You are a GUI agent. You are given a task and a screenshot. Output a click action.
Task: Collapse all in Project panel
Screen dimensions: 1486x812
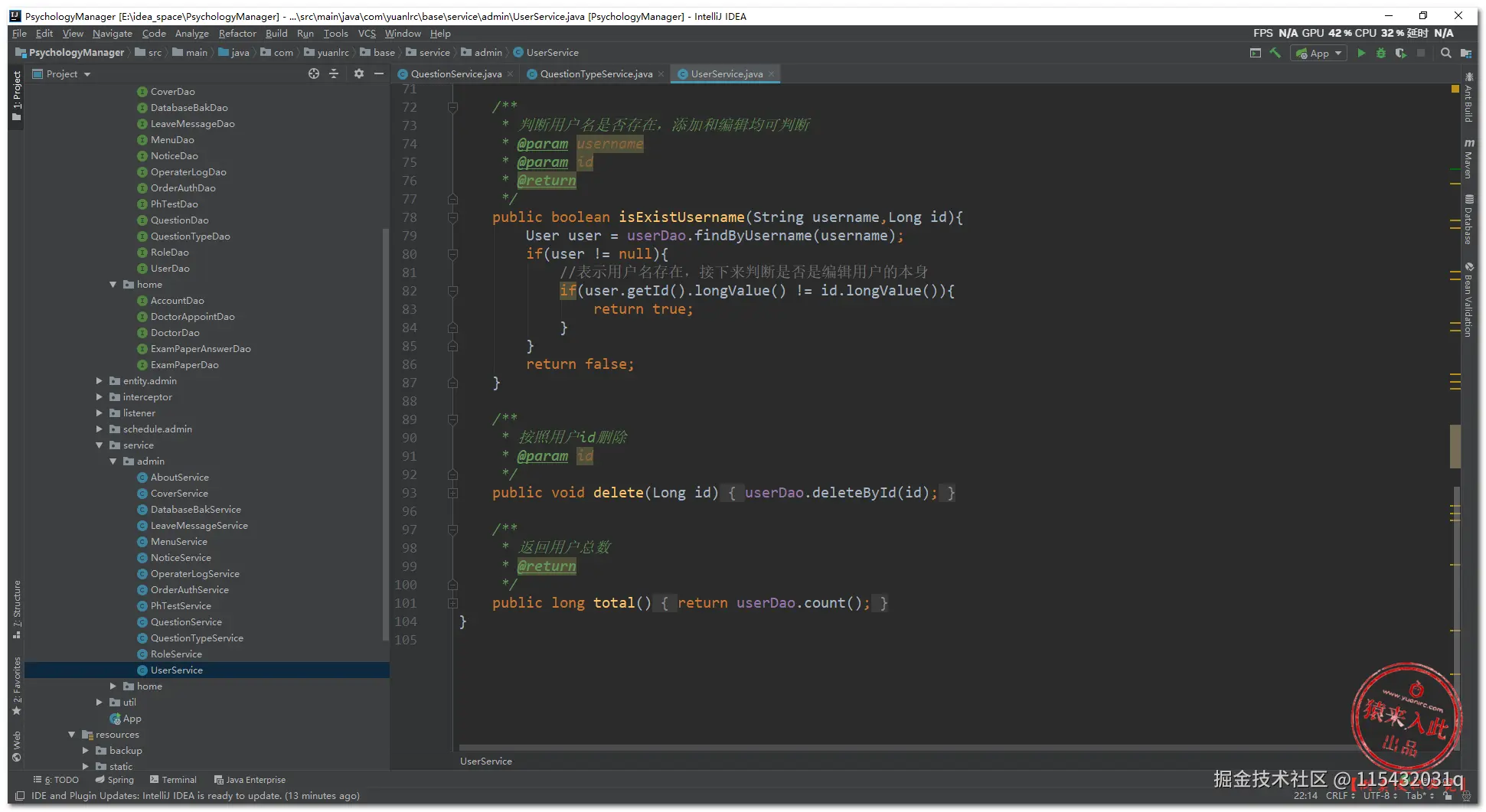pyautogui.click(x=334, y=74)
